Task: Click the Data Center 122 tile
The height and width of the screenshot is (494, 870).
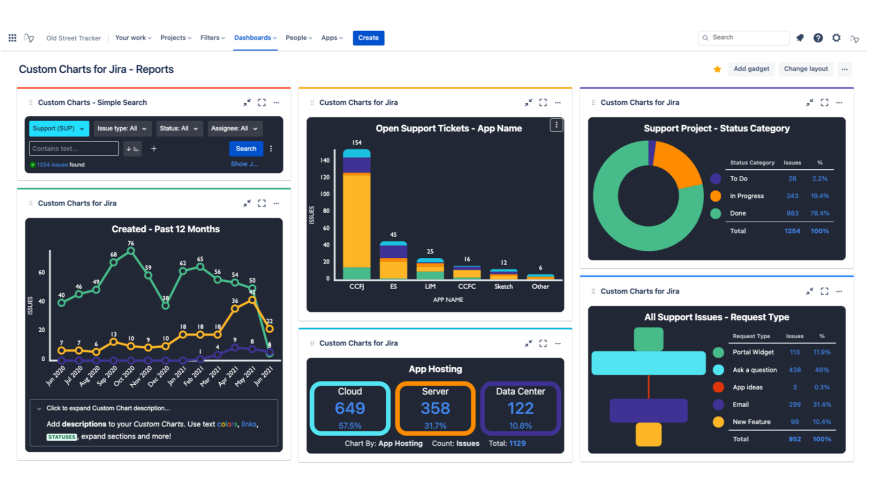Action: [x=520, y=409]
